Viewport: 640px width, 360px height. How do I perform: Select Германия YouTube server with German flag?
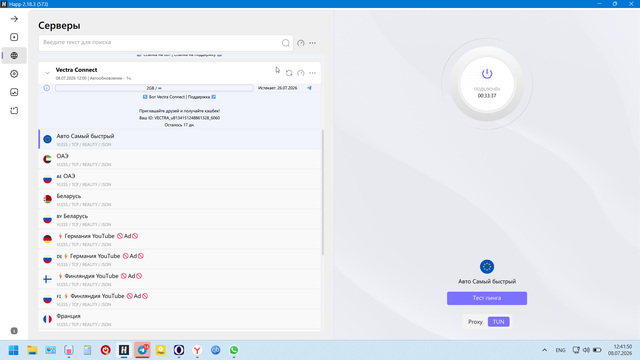tap(180, 240)
